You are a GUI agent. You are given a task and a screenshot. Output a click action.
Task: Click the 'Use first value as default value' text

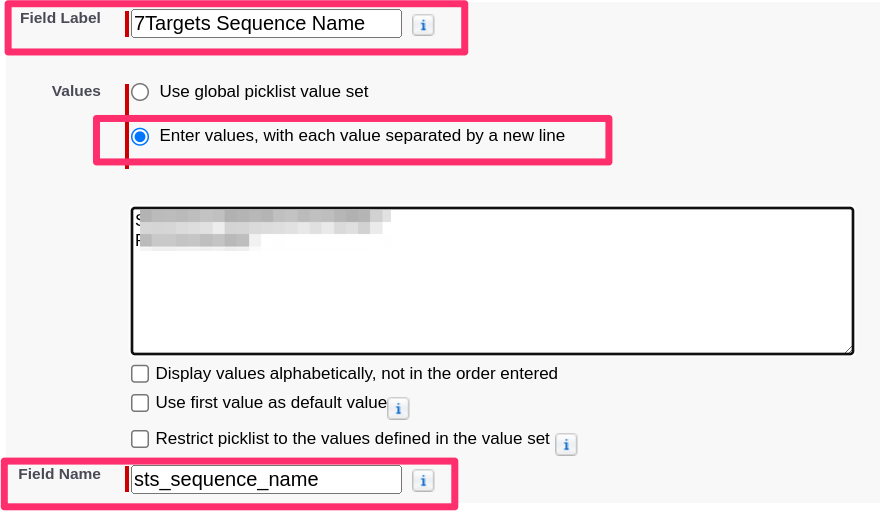[271, 403]
